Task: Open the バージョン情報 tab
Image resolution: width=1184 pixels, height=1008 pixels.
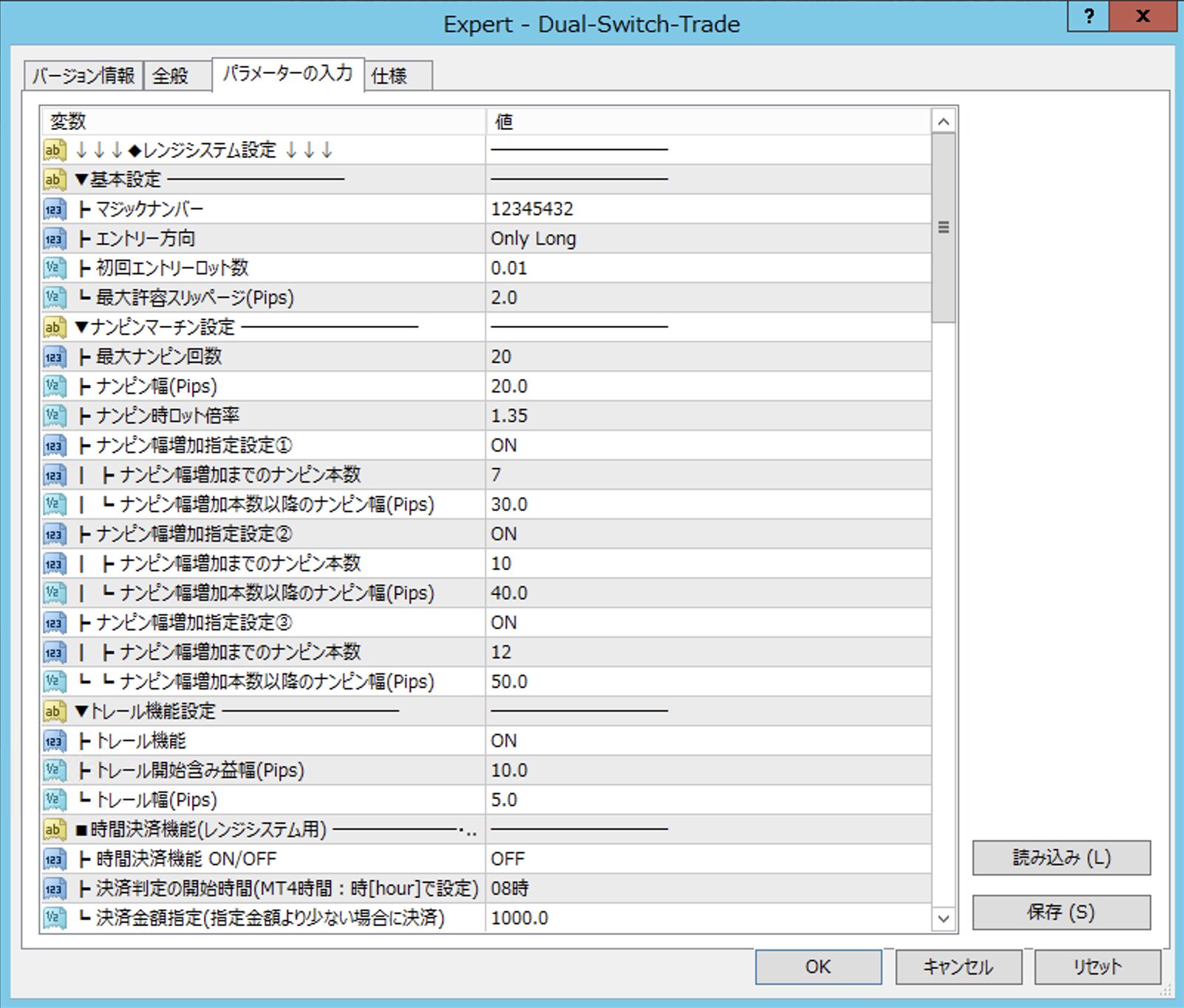Action: [x=83, y=76]
